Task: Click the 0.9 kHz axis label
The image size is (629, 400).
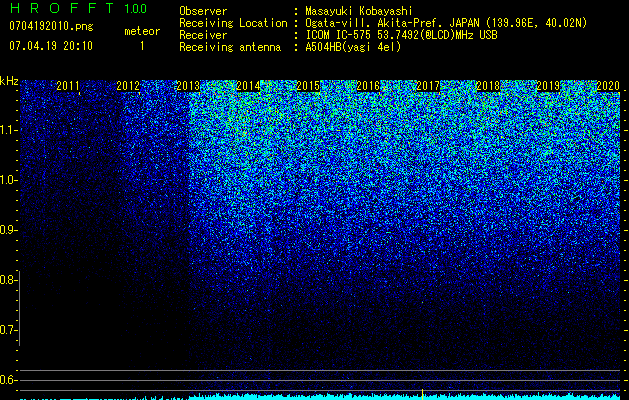Action: [x=8, y=230]
